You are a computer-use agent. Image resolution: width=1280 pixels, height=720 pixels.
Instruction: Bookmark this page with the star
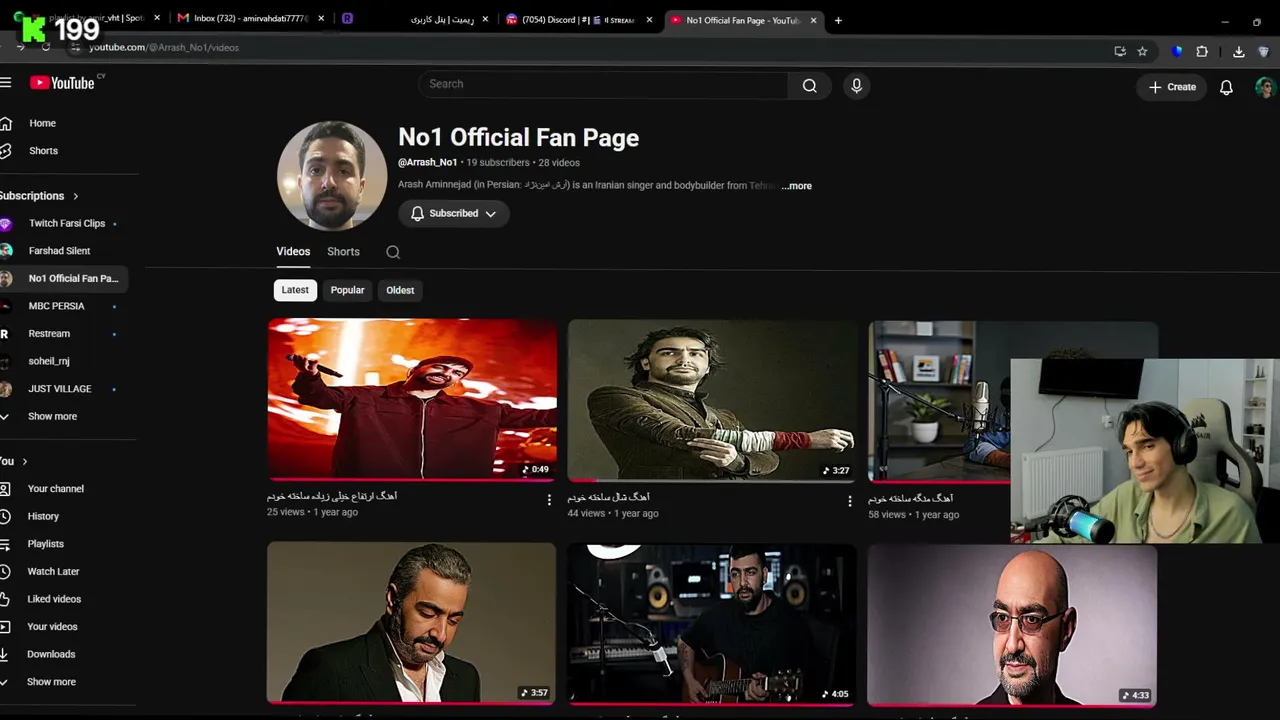tap(1142, 51)
